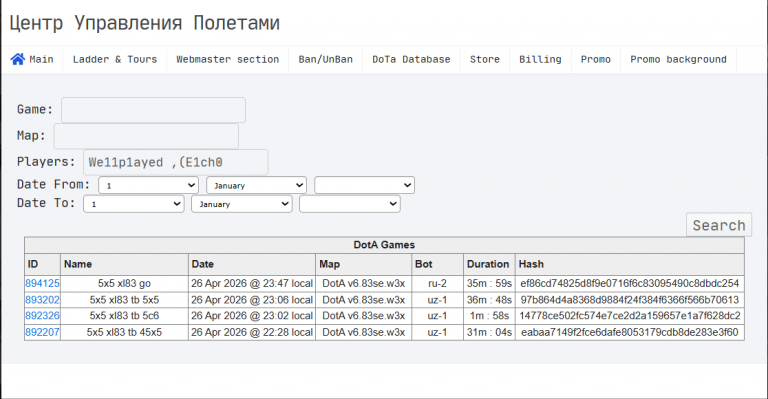Select the DoTa Database menu item
The width and height of the screenshot is (768, 399).
click(x=411, y=59)
